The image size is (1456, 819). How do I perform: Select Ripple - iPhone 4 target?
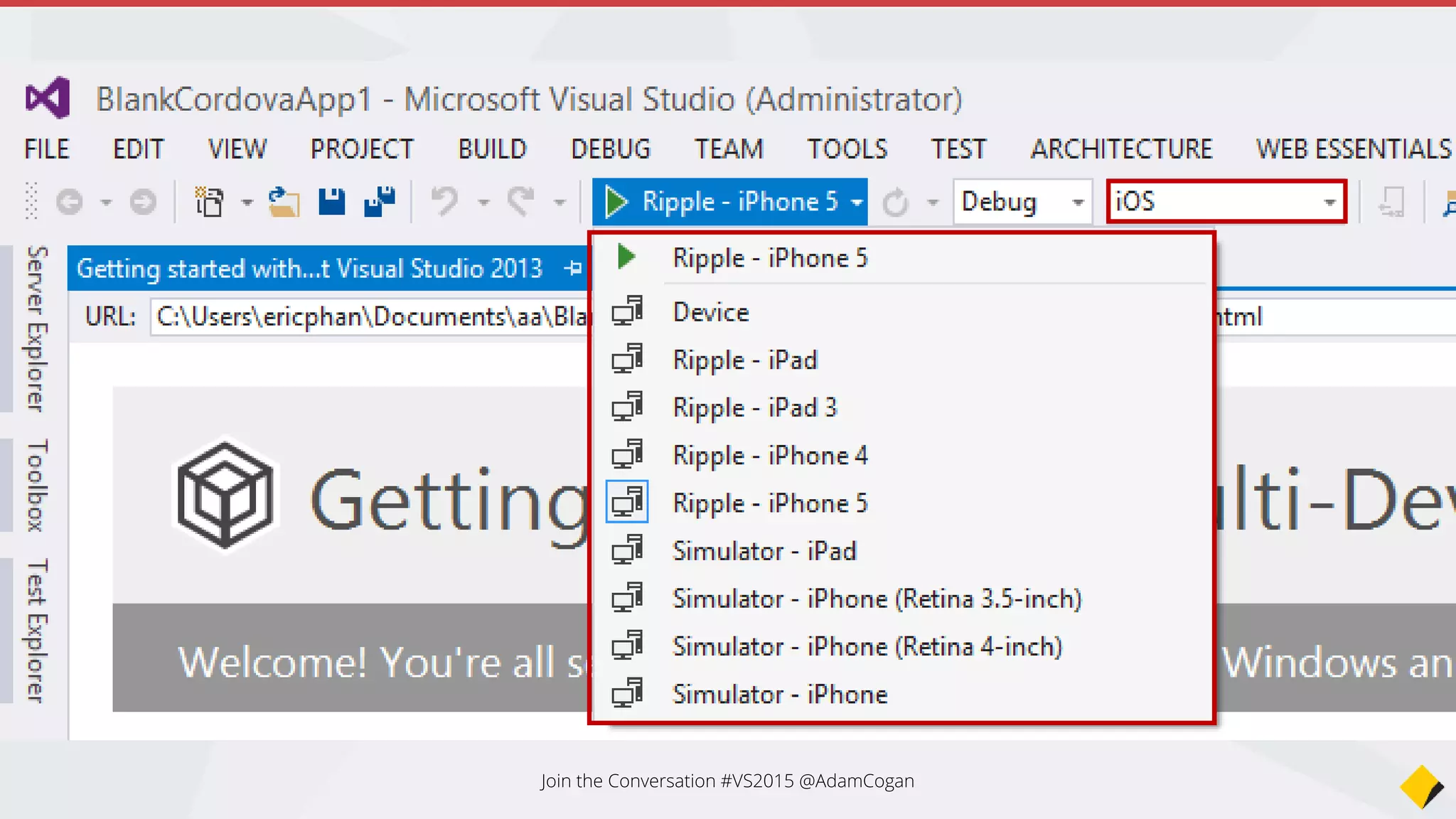902,455
